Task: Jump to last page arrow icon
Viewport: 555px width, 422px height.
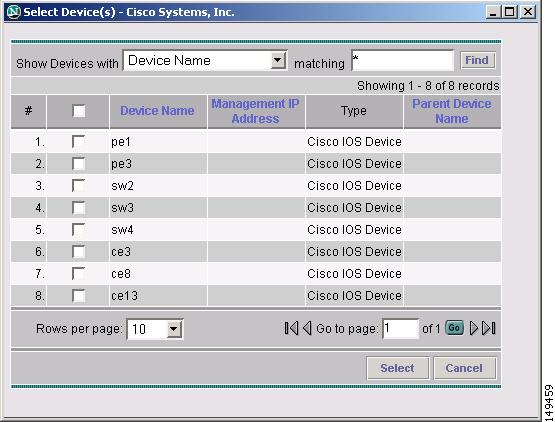Action: click(x=489, y=328)
